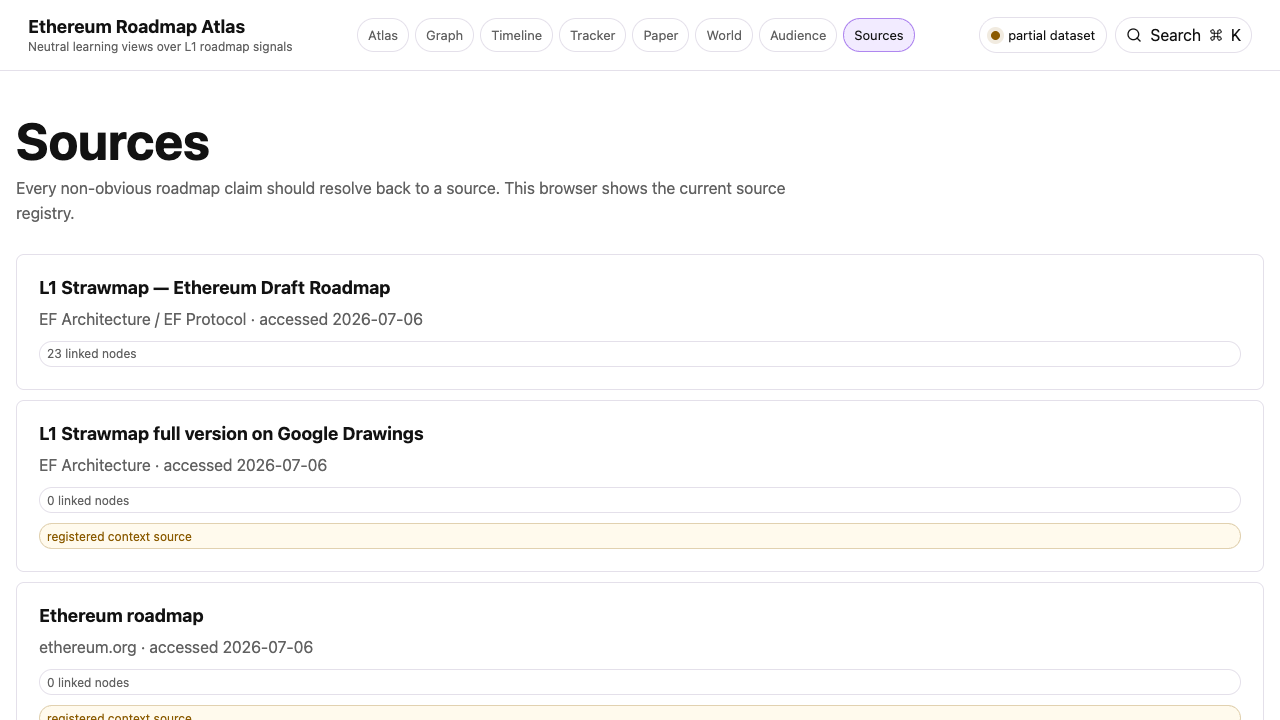Open the Ethereum roadmap source card title
The height and width of the screenshot is (720, 1280).
click(121, 616)
